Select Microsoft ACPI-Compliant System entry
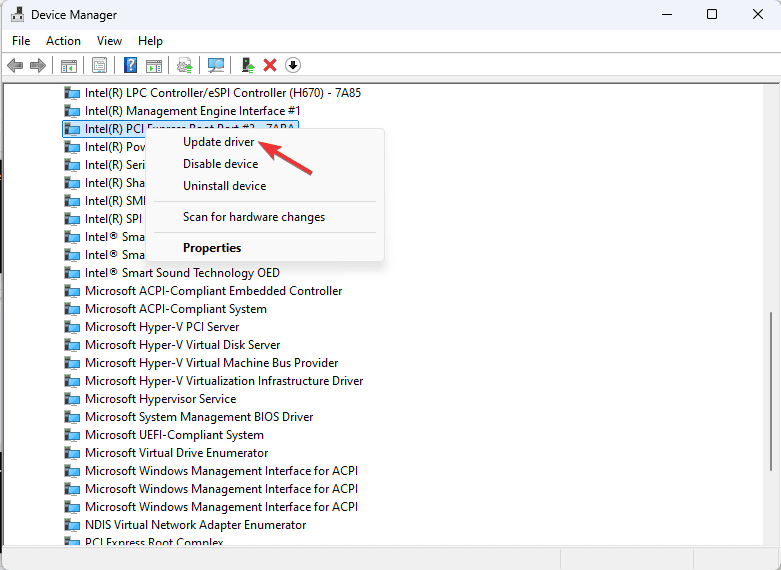The image size is (781, 570). tap(176, 309)
